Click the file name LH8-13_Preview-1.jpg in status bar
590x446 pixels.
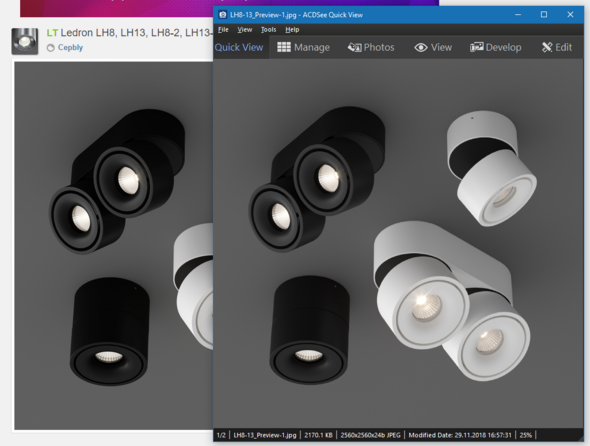(265, 435)
